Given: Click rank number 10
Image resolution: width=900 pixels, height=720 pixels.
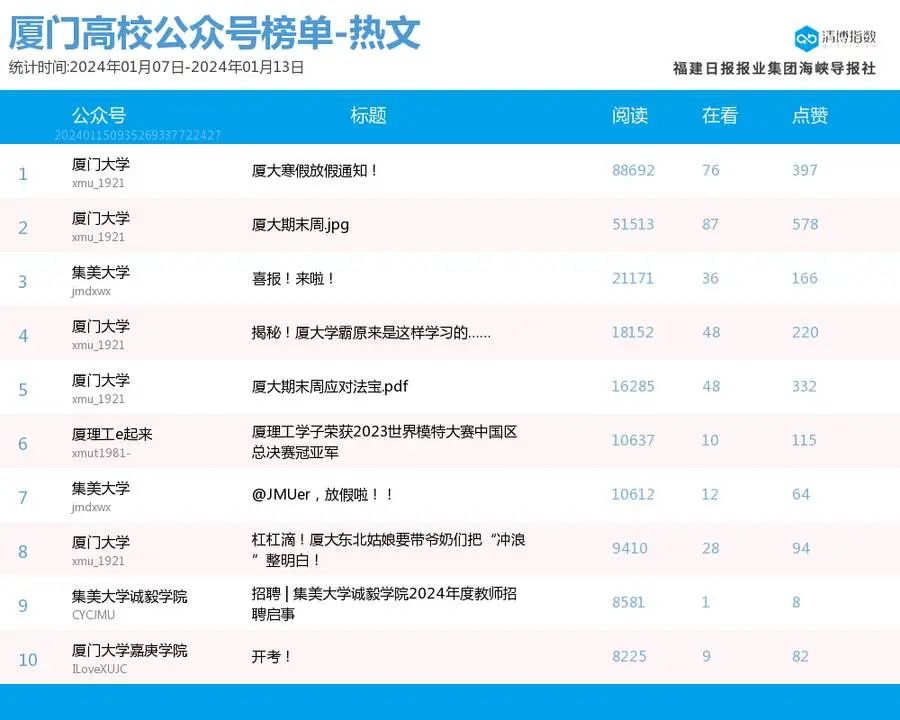Looking at the screenshot, I should (x=28, y=660).
